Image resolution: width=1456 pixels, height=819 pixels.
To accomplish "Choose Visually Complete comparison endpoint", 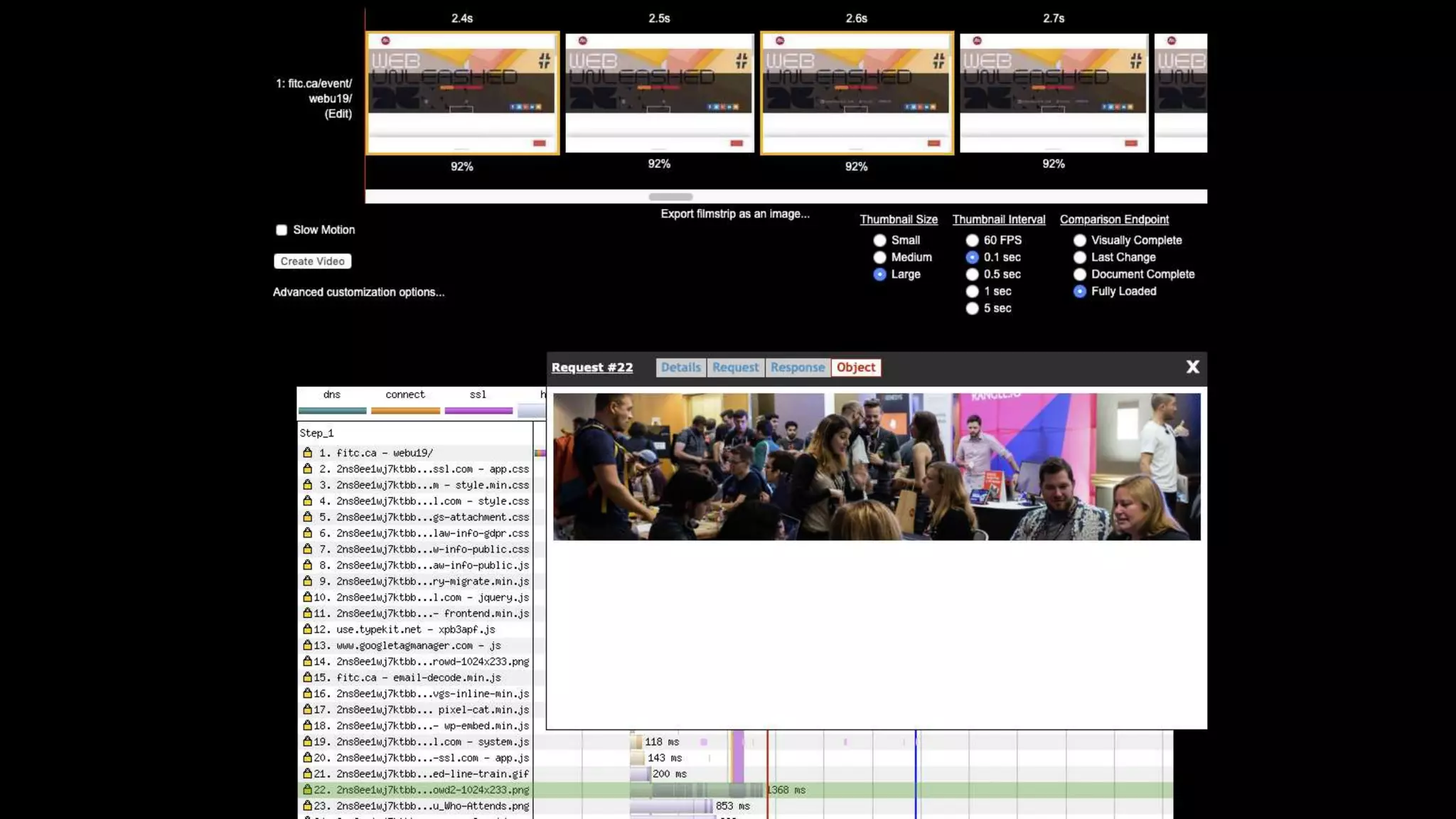I will tap(1079, 240).
